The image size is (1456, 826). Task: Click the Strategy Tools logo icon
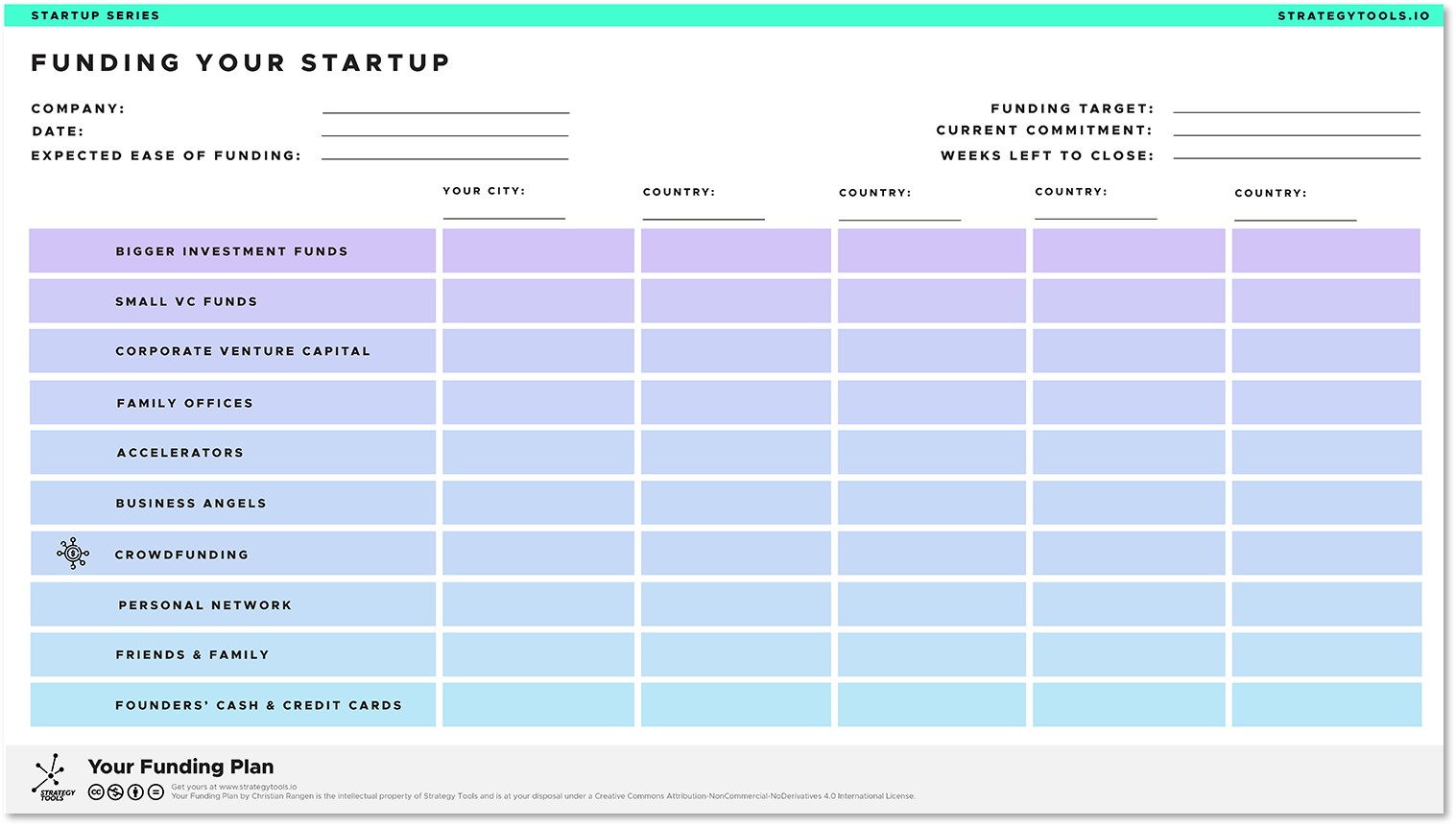pos(53,775)
